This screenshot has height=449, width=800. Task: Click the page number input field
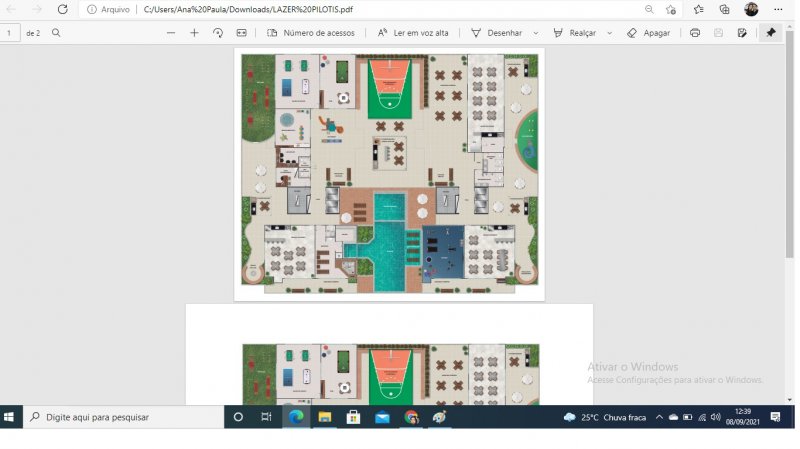click(10, 33)
